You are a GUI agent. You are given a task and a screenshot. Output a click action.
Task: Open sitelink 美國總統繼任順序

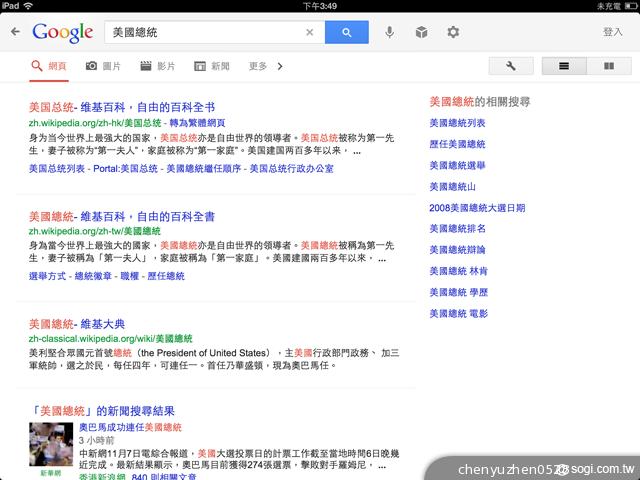point(204,169)
